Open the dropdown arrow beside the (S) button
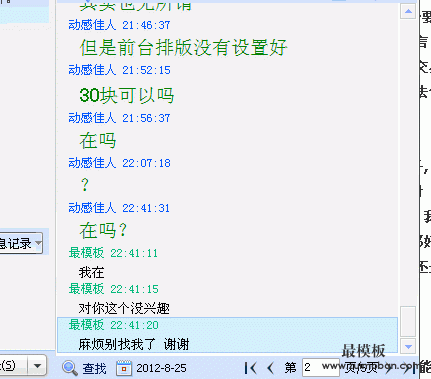Image resolution: width=431 pixels, height=379 pixels. coord(37,366)
